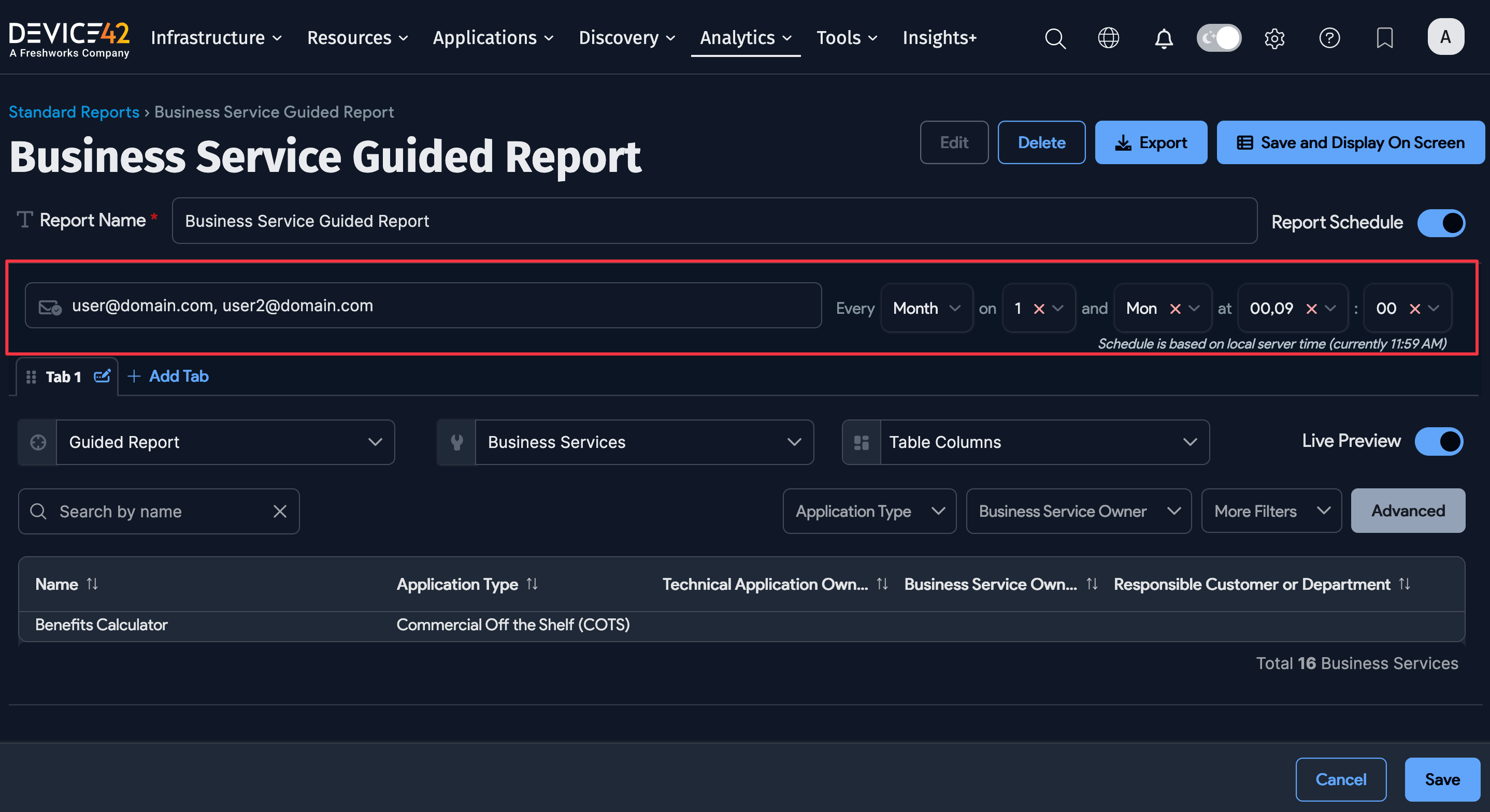The image size is (1490, 812).
Task: Expand the More Filters dropdown
Action: pyautogui.click(x=1271, y=511)
